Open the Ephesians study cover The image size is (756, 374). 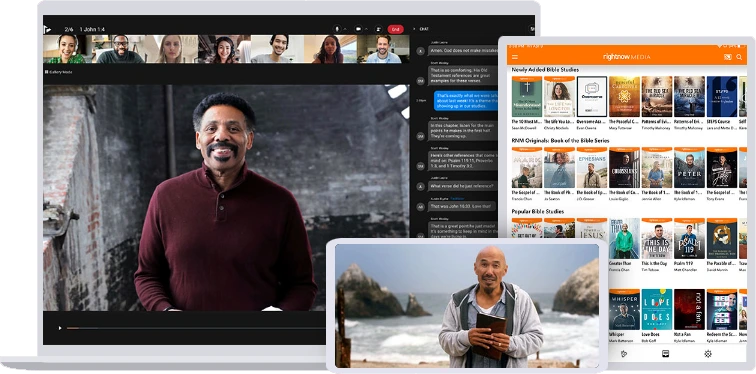[592, 168]
